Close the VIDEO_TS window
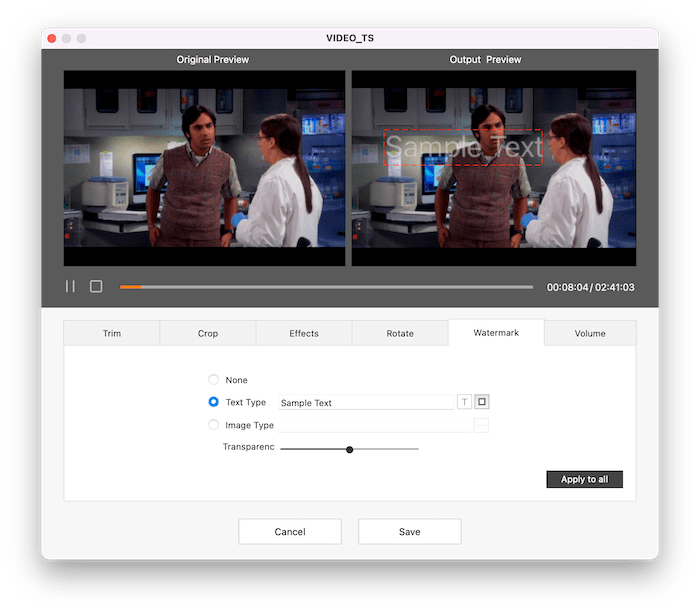Screen dimensions: 700x614 click(x=52, y=38)
